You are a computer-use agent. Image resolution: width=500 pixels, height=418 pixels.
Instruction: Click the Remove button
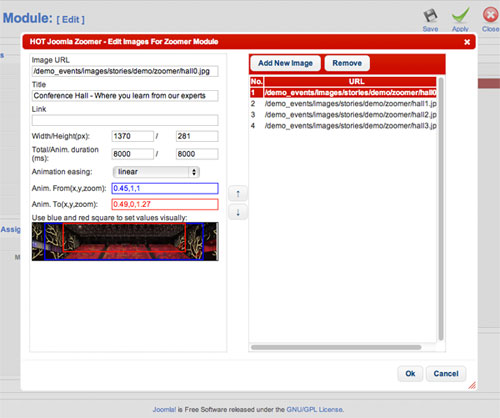[347, 63]
